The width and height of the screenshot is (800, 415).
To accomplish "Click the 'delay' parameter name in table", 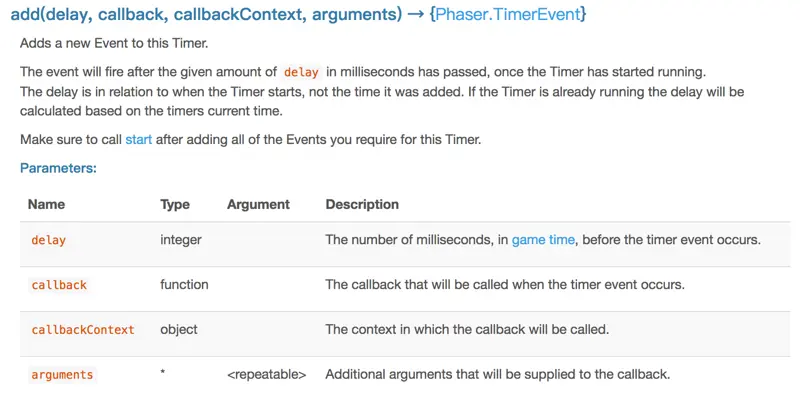I will tap(48, 240).
